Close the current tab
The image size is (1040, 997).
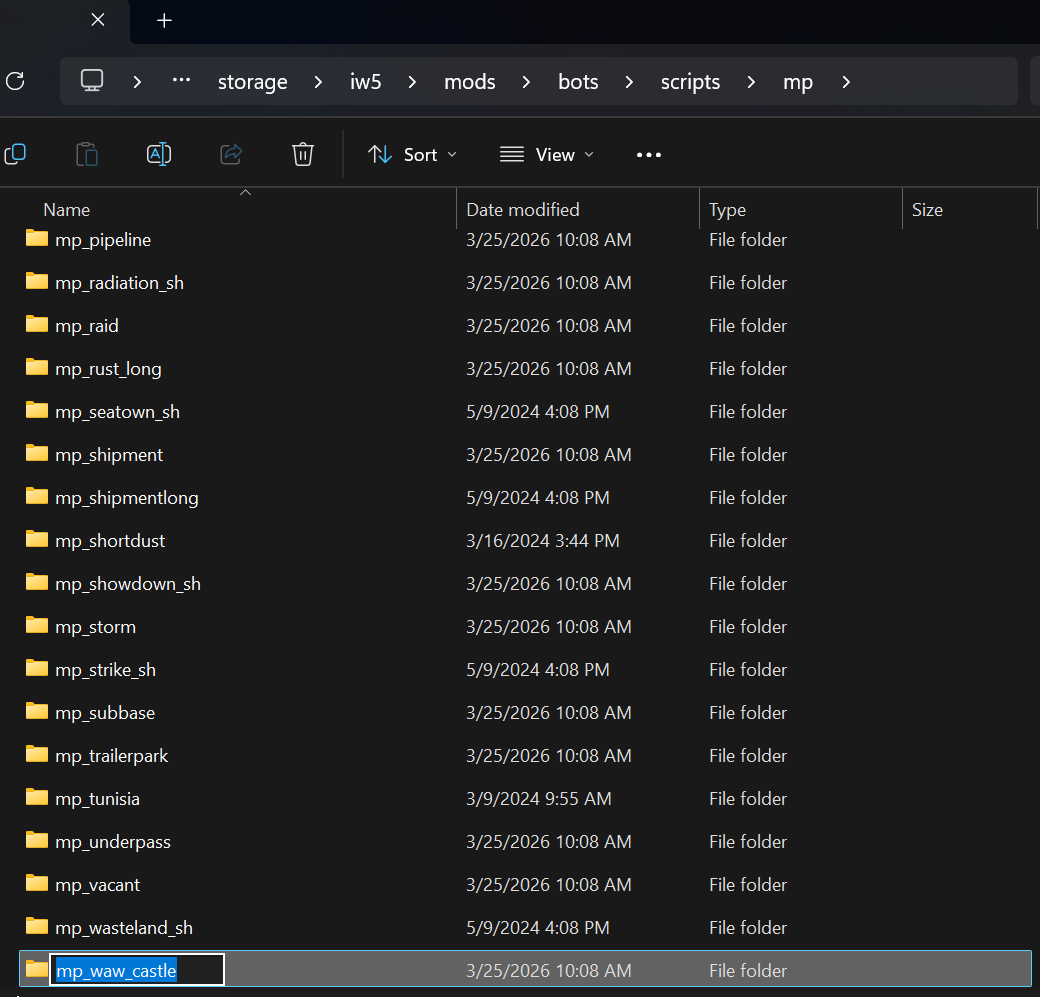(98, 20)
